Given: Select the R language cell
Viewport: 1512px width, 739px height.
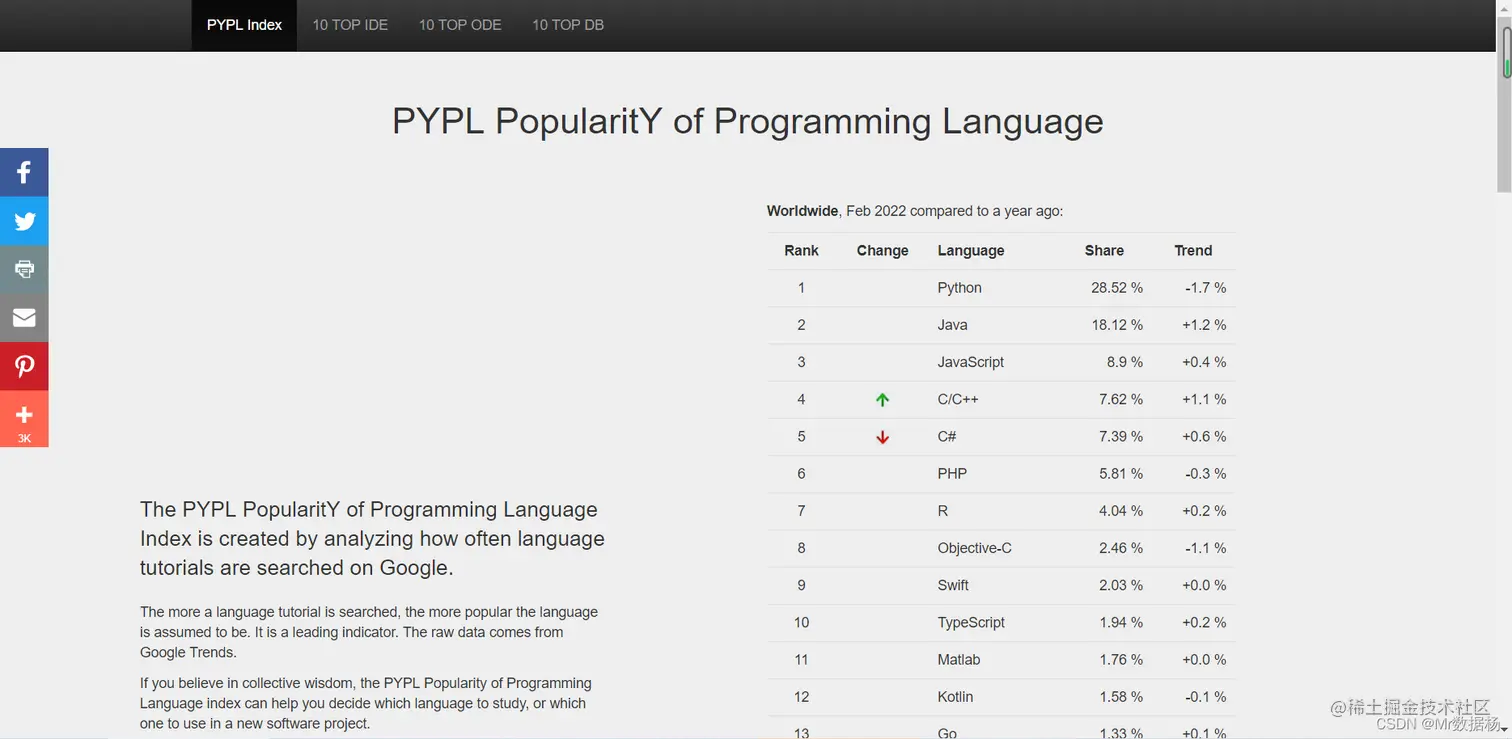Looking at the screenshot, I should 943,511.
